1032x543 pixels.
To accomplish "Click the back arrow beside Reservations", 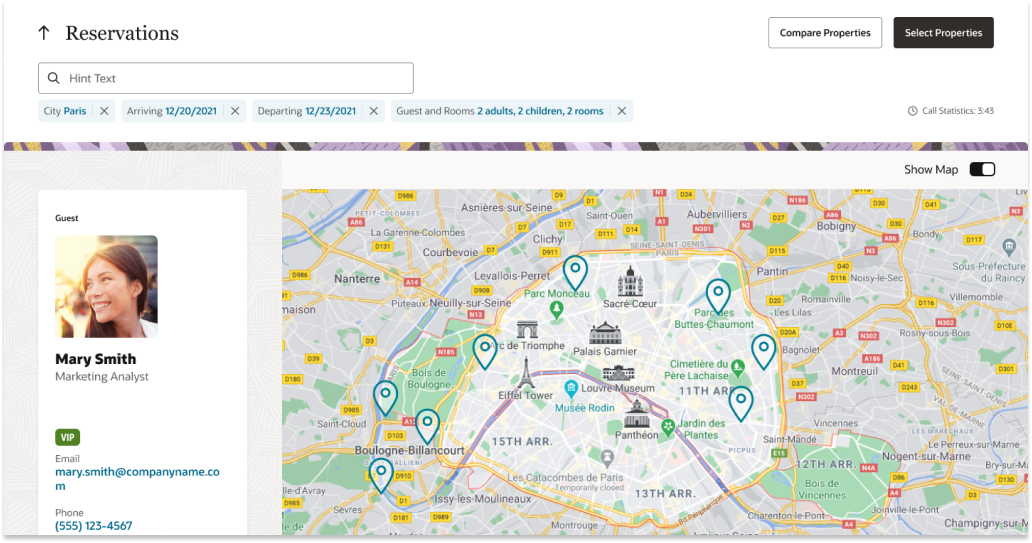I will (x=44, y=33).
